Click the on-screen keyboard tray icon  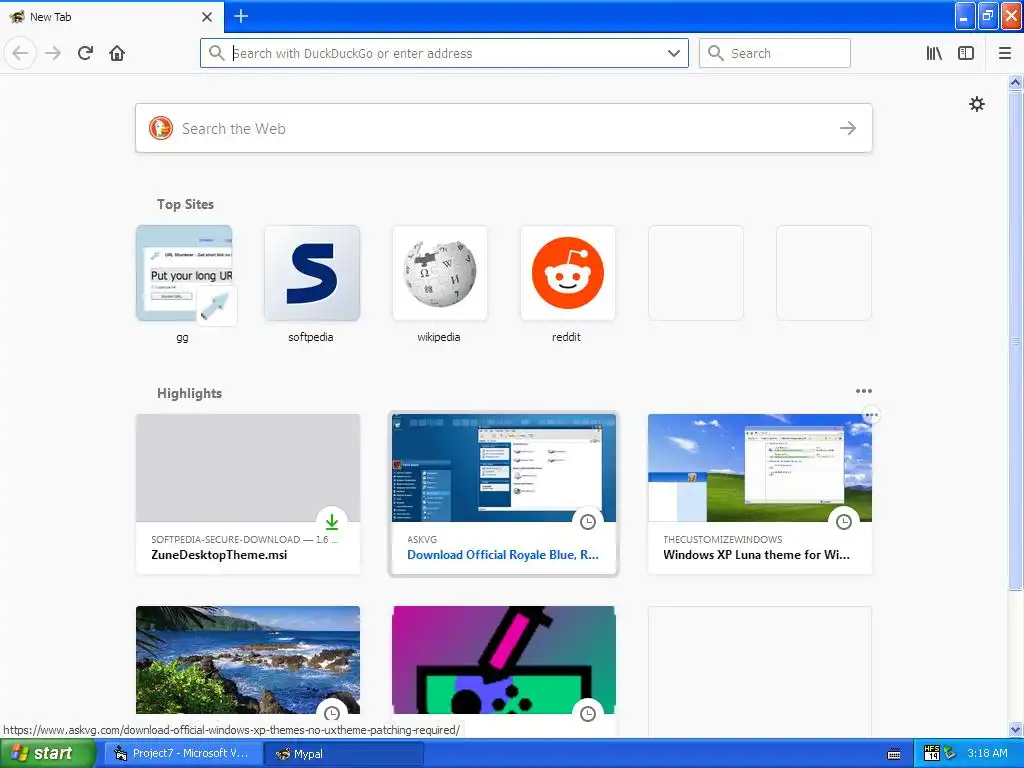[x=894, y=754]
